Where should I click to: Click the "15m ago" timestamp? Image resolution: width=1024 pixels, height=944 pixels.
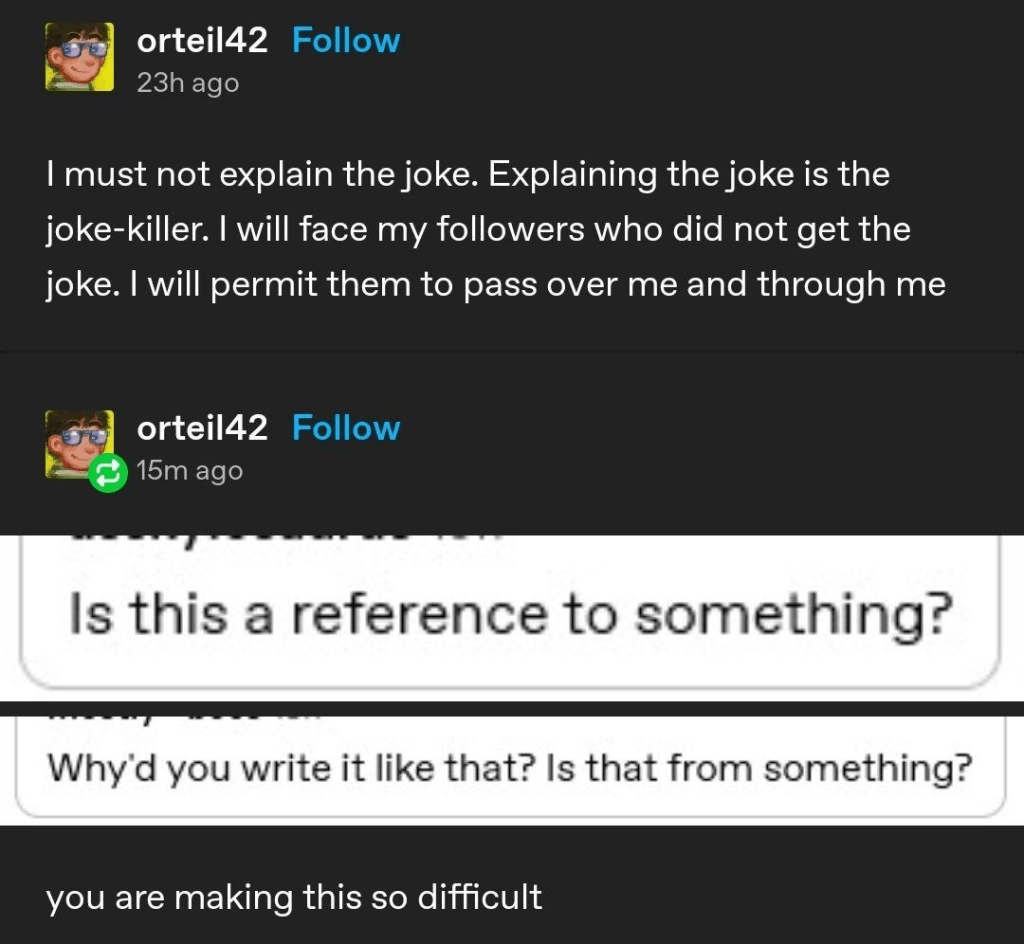tap(190, 470)
